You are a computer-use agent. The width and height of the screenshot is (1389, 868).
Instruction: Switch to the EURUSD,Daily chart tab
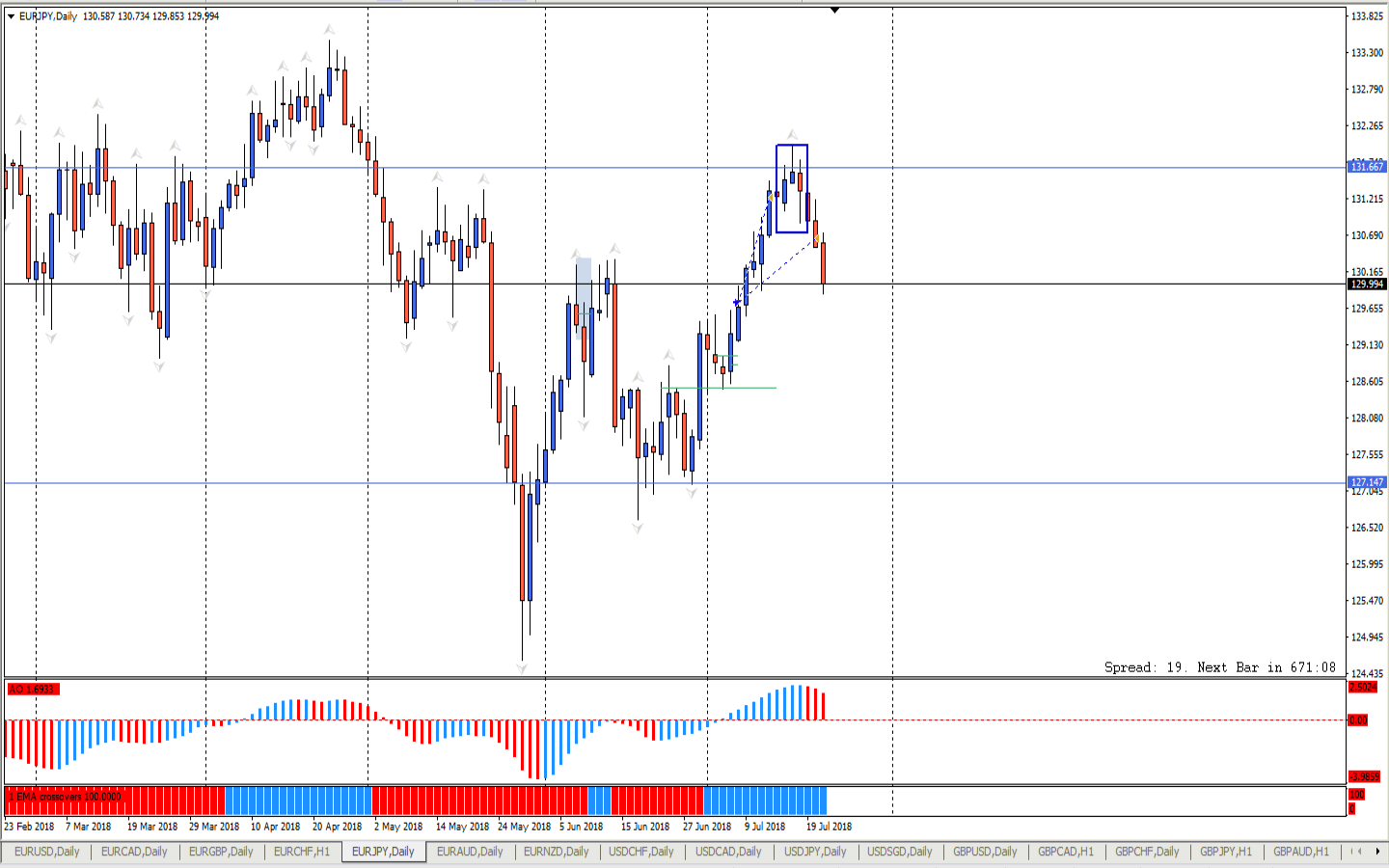tap(46, 852)
